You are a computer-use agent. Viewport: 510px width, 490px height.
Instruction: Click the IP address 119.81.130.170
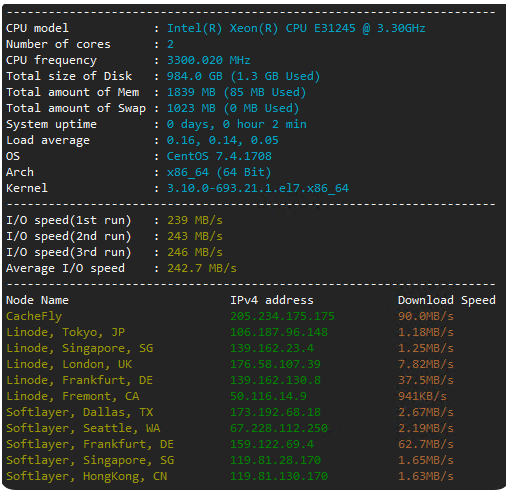[x=279, y=476]
